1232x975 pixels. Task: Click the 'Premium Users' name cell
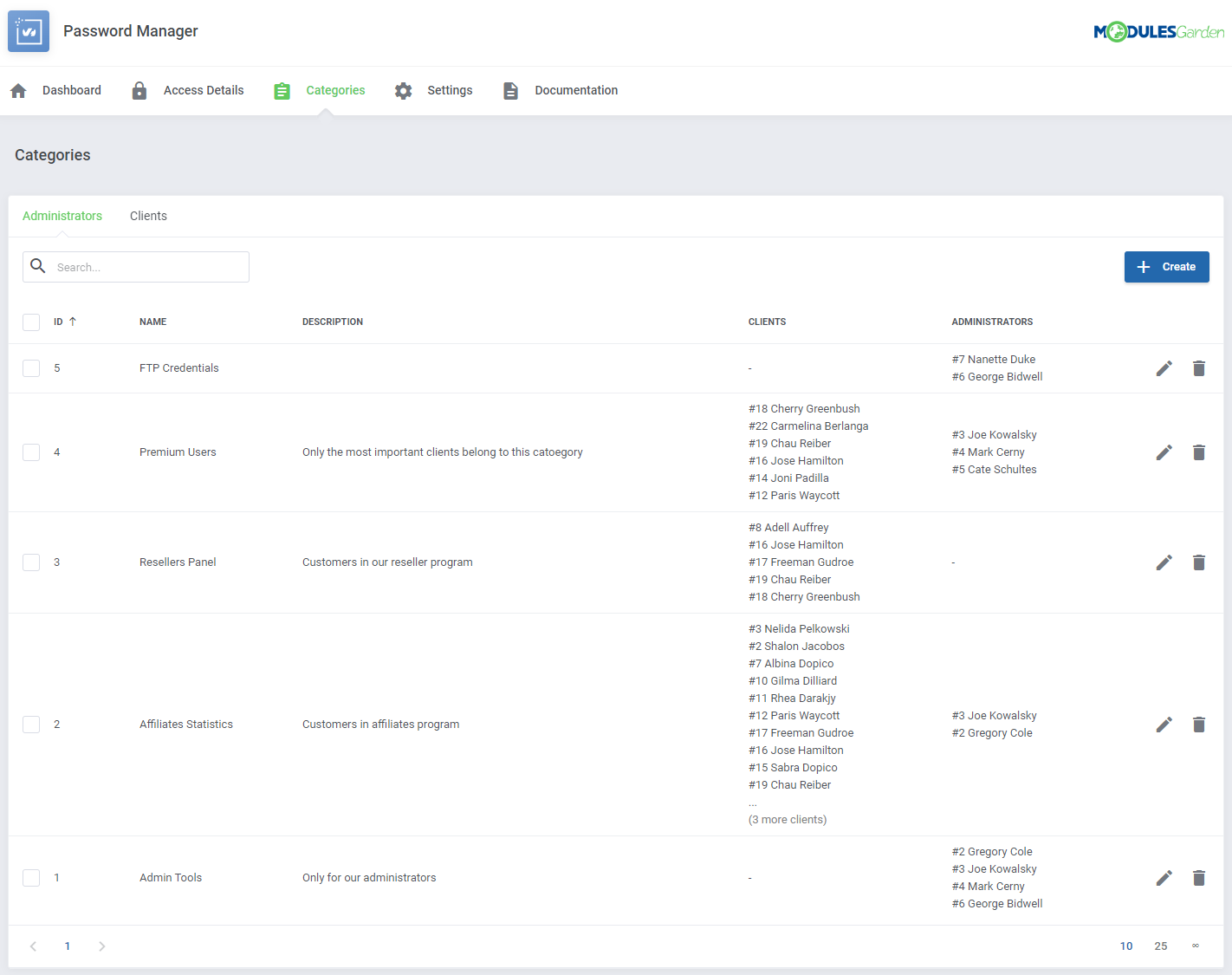pyautogui.click(x=178, y=452)
